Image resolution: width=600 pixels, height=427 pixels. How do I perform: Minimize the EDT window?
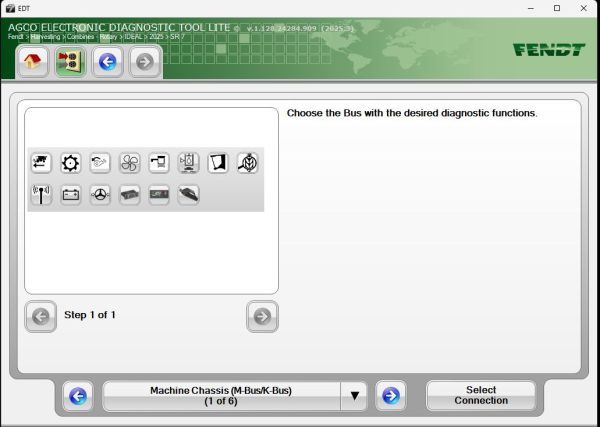click(530, 8)
